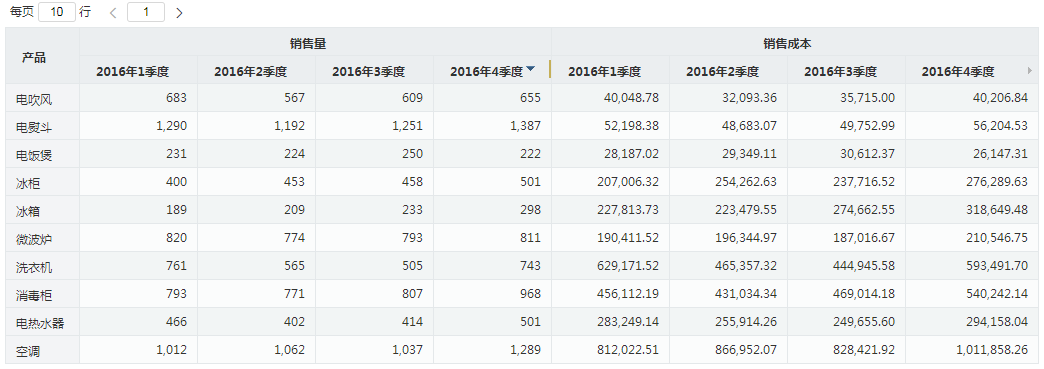The height and width of the screenshot is (369, 1044).
Task: Select cell value 1,387 in 电熨斗 row
Action: pos(525,126)
